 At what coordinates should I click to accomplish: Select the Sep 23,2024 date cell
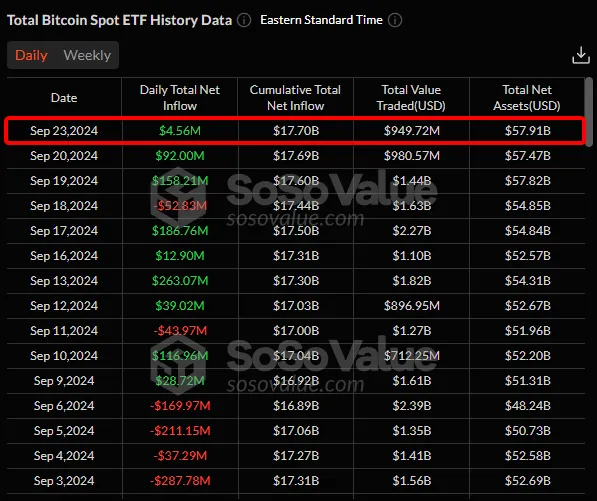[x=64, y=131]
